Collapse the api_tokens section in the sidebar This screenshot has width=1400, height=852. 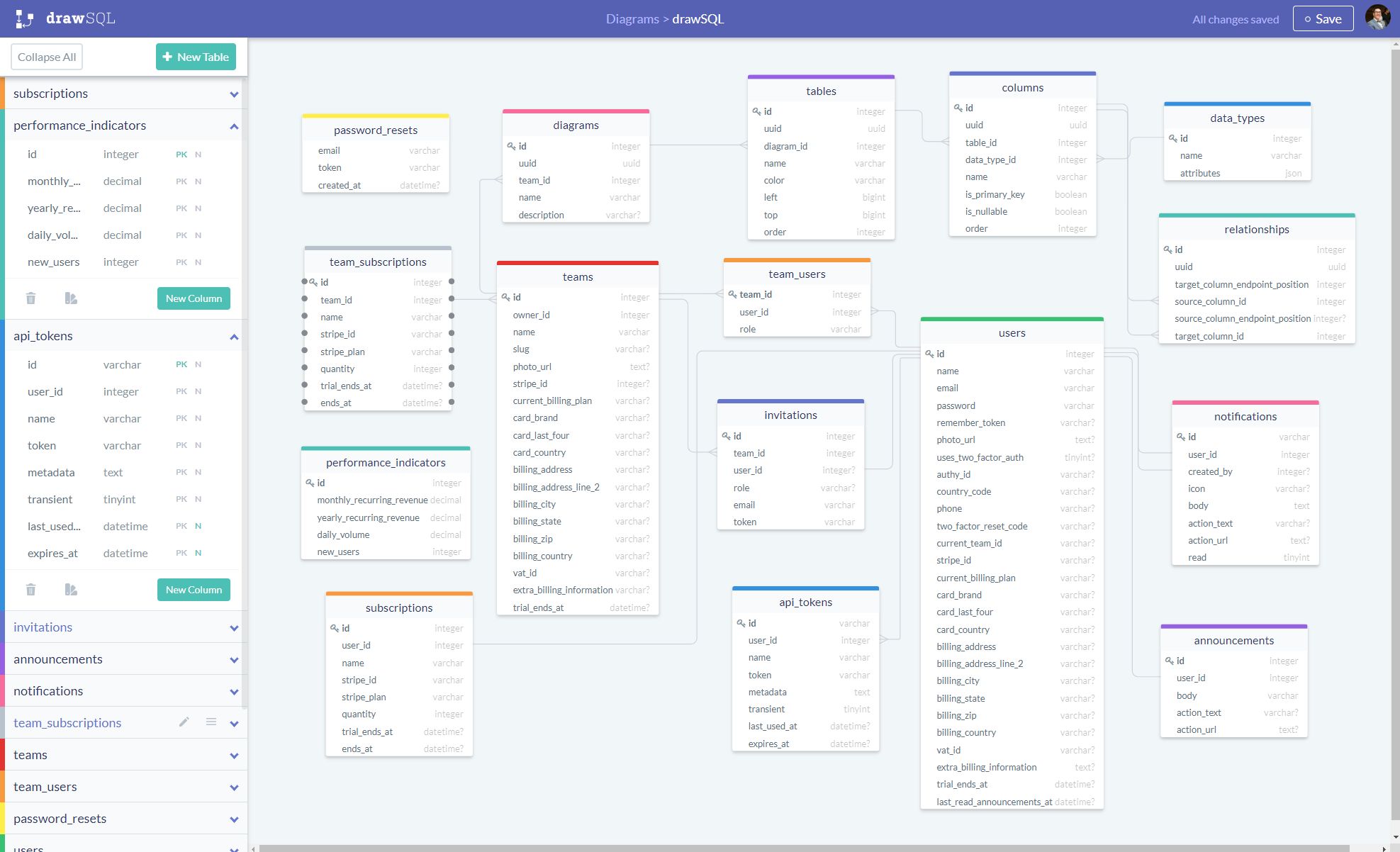(x=234, y=336)
